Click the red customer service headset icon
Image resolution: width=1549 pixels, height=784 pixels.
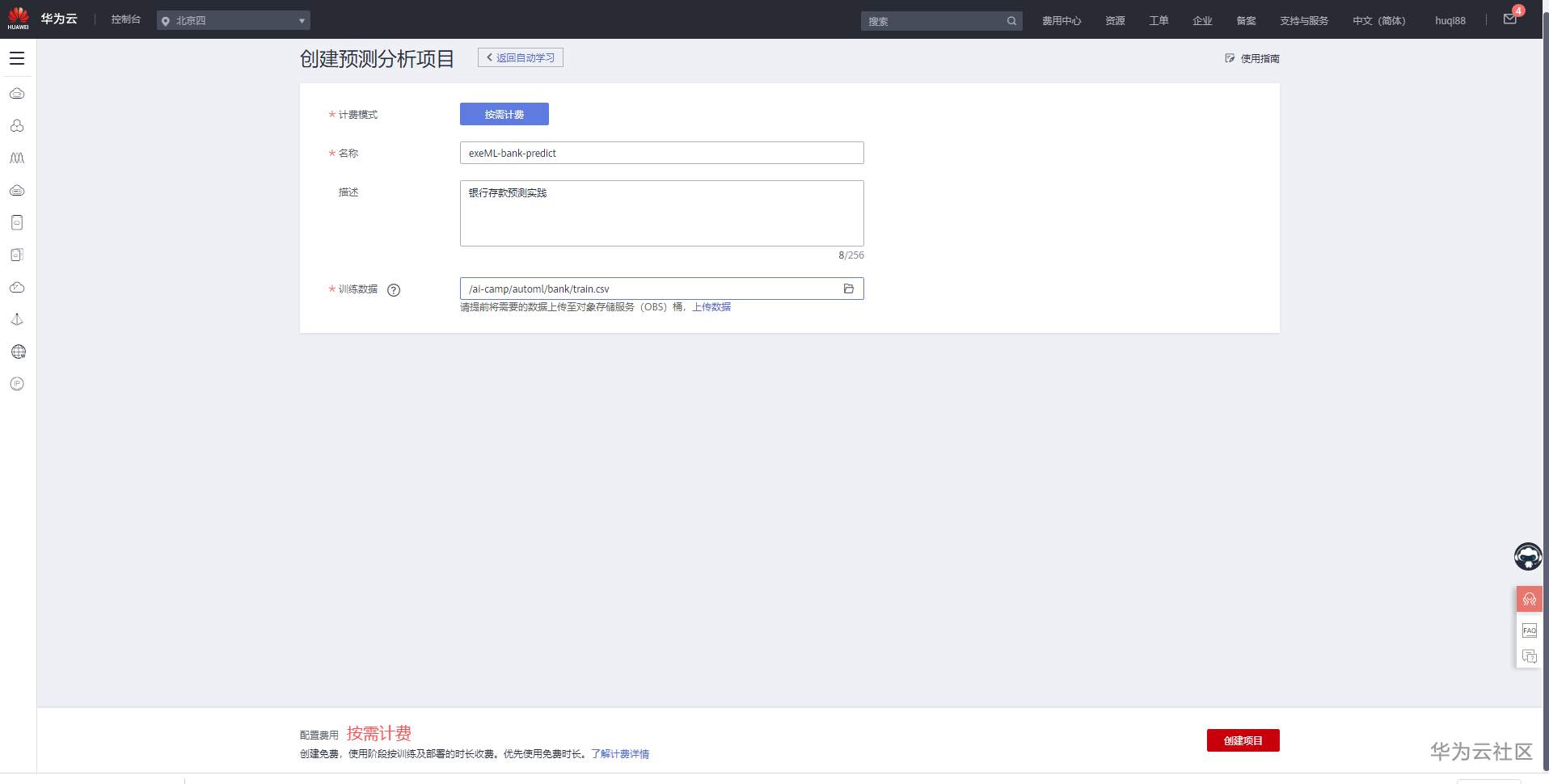point(1529,599)
